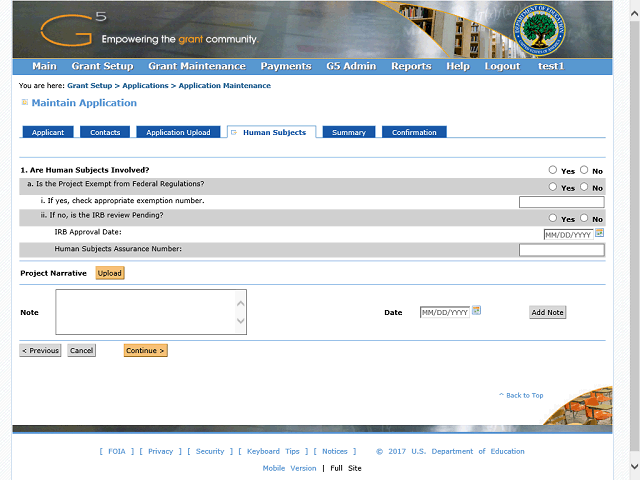Switch to the Mobile Version link

point(289,468)
